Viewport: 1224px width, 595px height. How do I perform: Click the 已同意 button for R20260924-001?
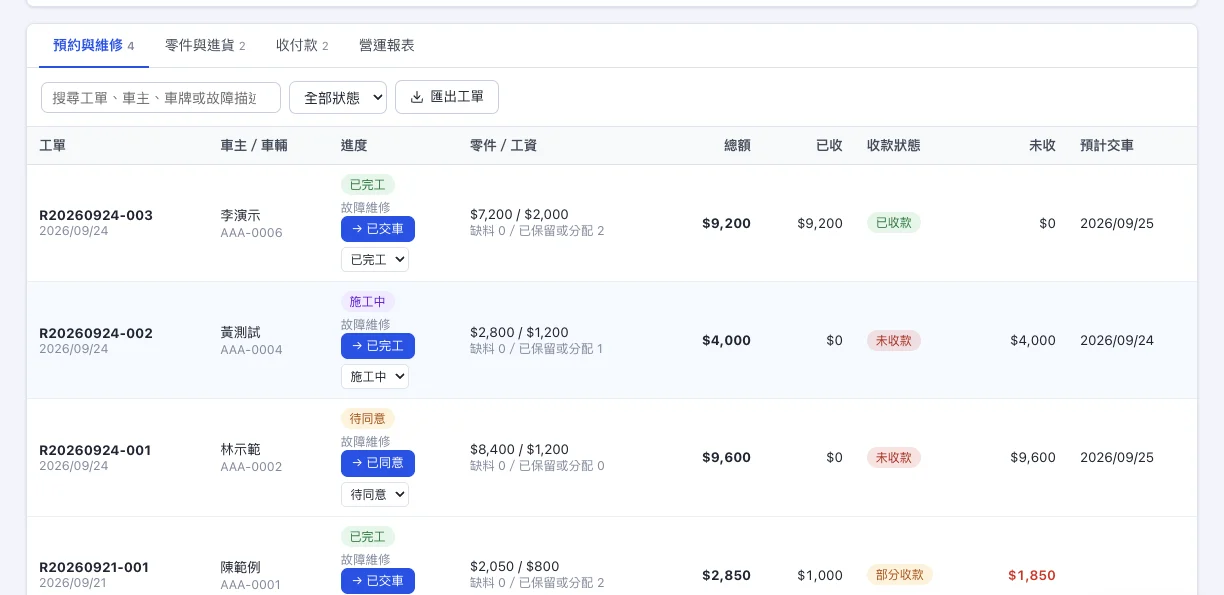point(378,463)
